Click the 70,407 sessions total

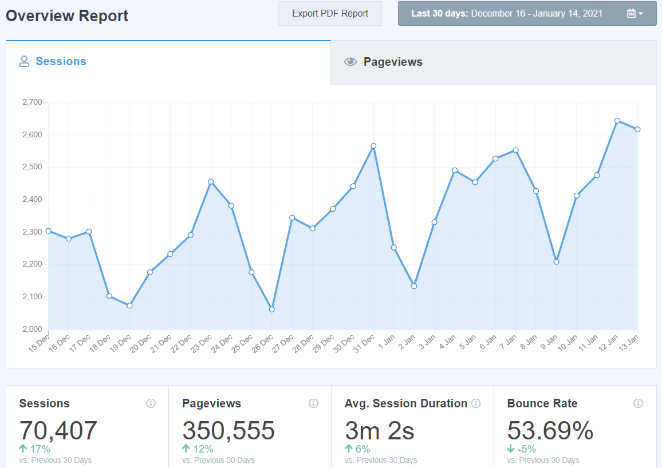point(58,431)
